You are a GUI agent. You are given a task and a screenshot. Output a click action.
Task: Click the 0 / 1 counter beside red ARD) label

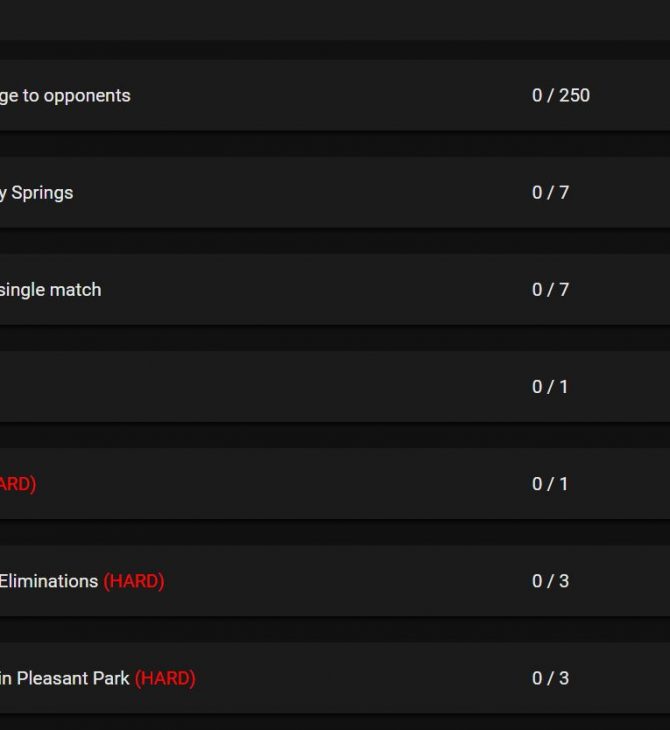(x=550, y=484)
